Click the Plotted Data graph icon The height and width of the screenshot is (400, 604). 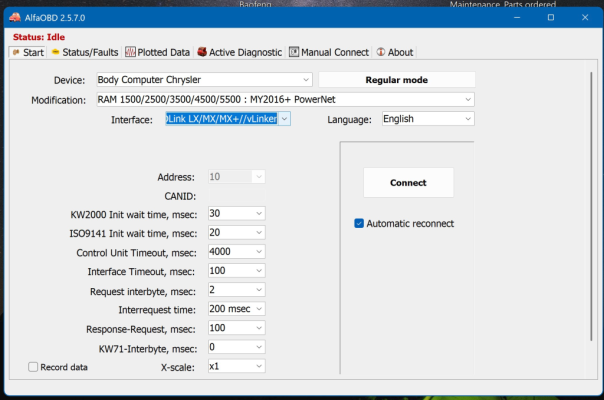[130, 52]
